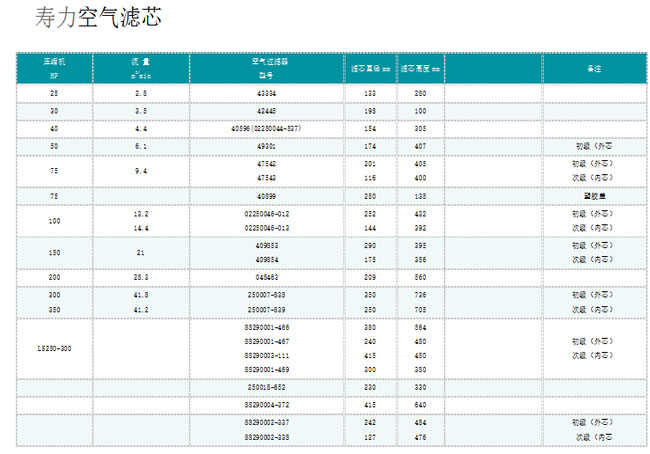Click HP value 100
Viewport: 650px width, 454px height.
tap(54, 221)
